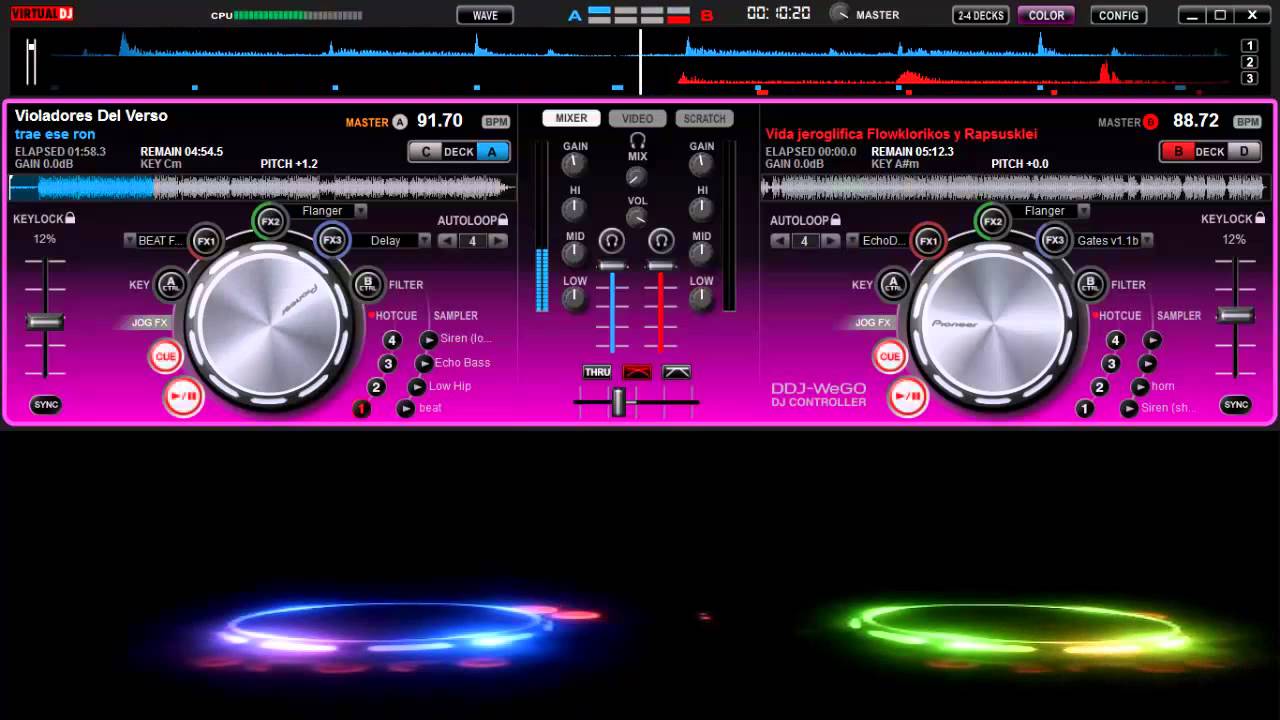Open right deck Flanger effect dropdown
Image resolution: width=1280 pixels, height=720 pixels.
pos(1083,211)
